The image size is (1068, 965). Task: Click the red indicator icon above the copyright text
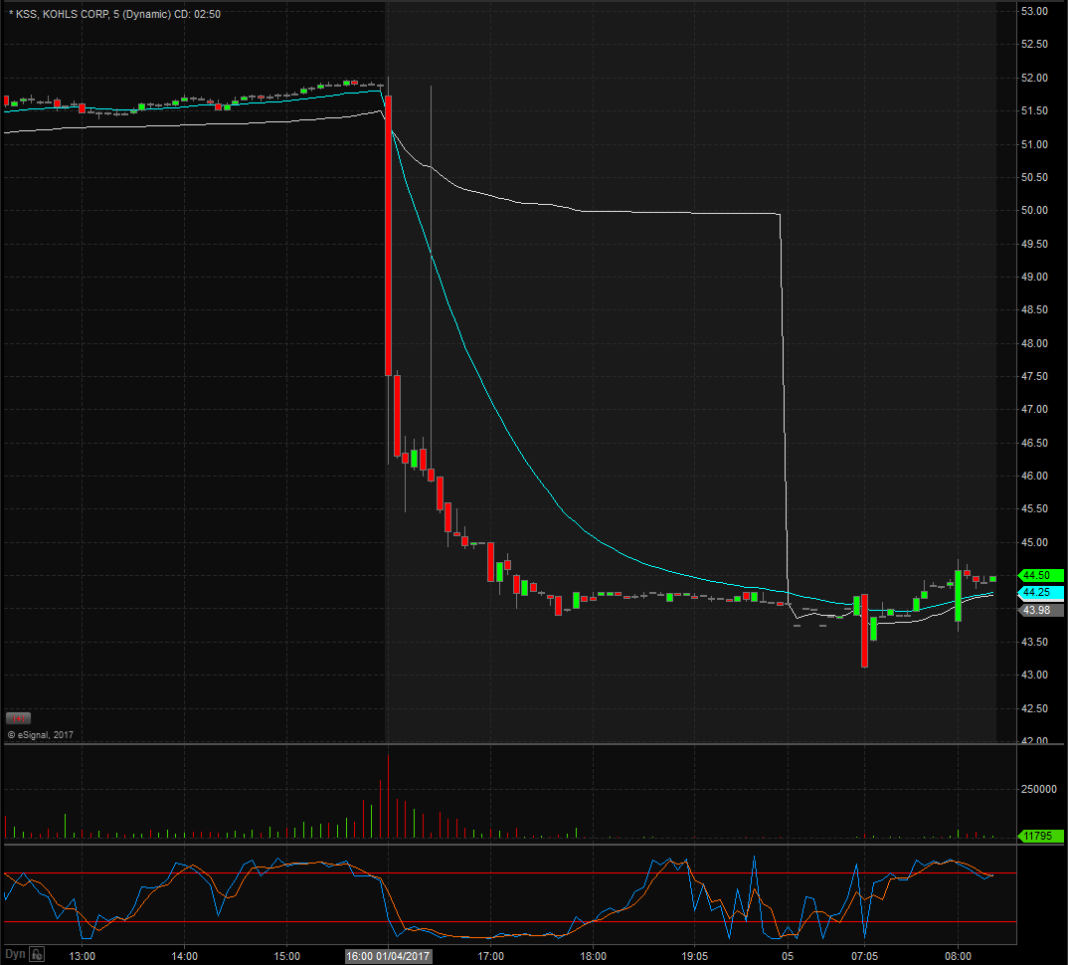pos(17,718)
